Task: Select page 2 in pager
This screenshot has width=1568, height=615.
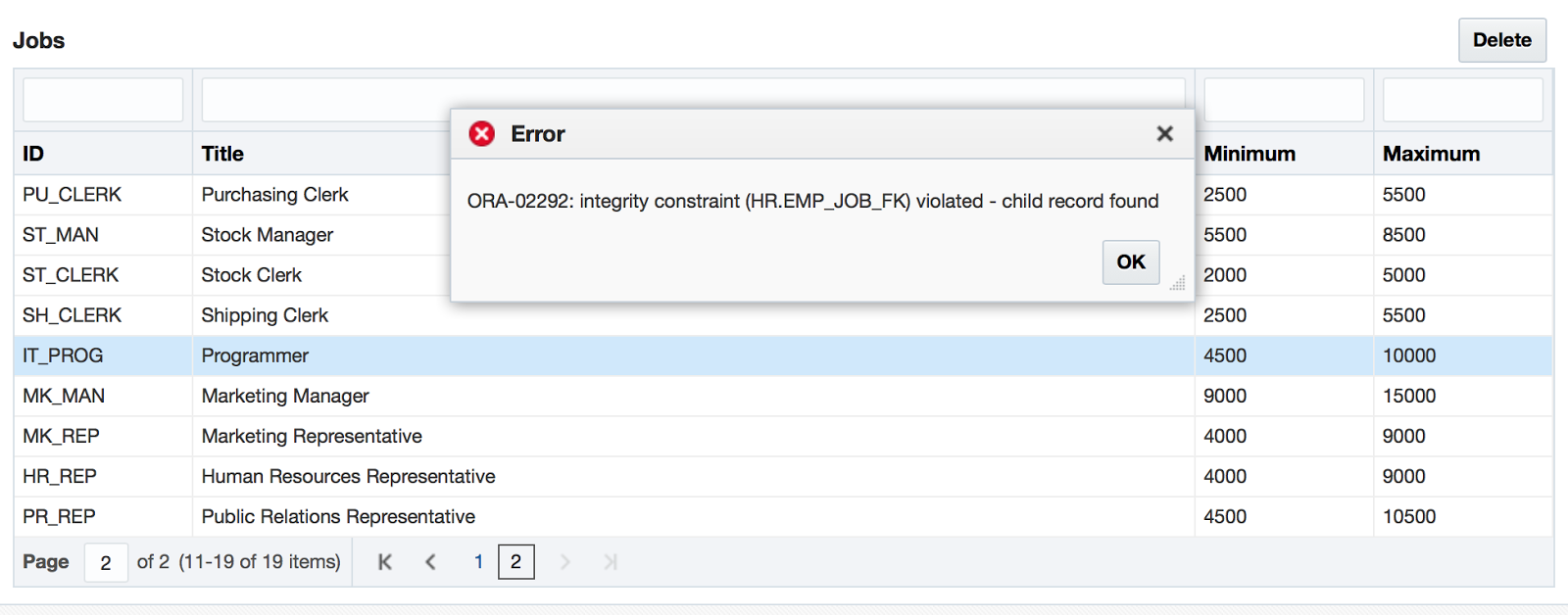Action: [x=515, y=562]
